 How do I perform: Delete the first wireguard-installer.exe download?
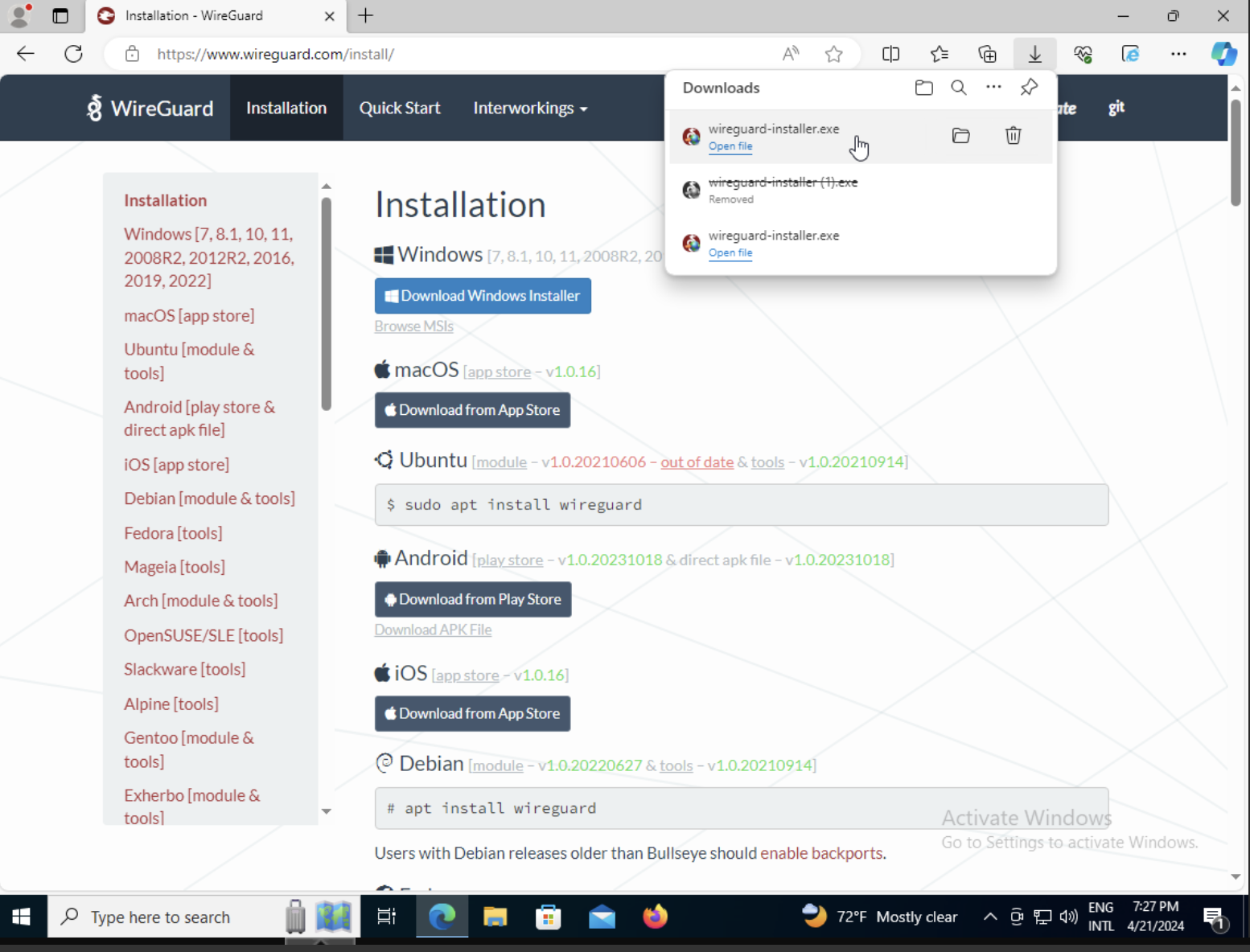(1013, 136)
